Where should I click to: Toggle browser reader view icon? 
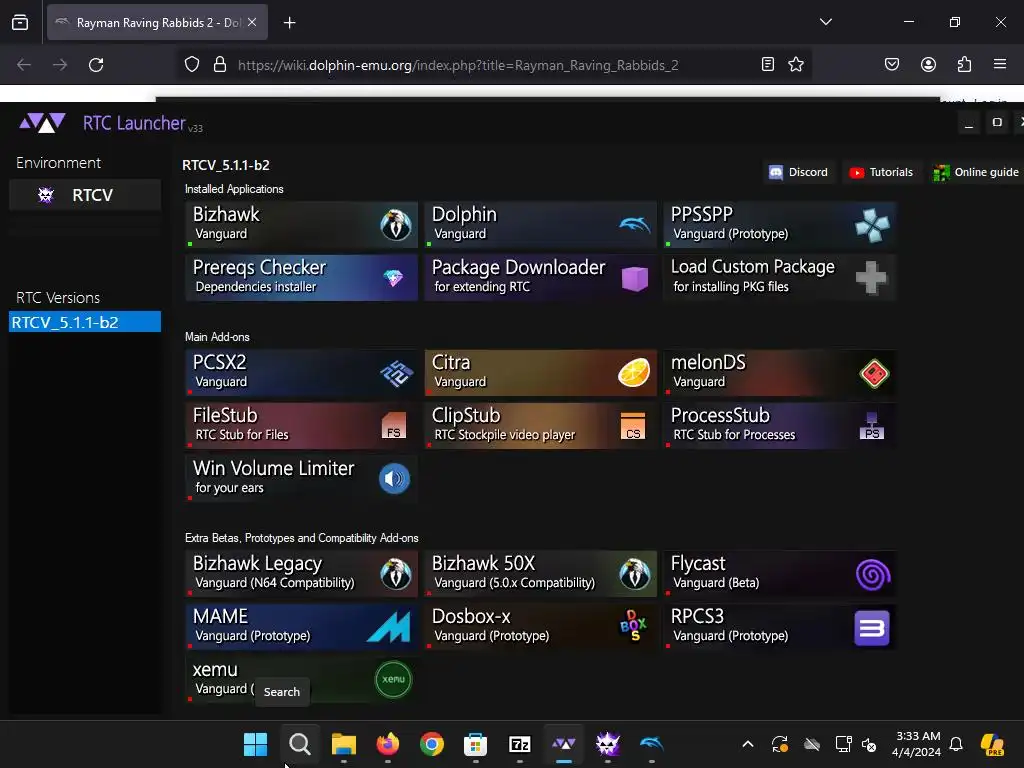click(768, 64)
